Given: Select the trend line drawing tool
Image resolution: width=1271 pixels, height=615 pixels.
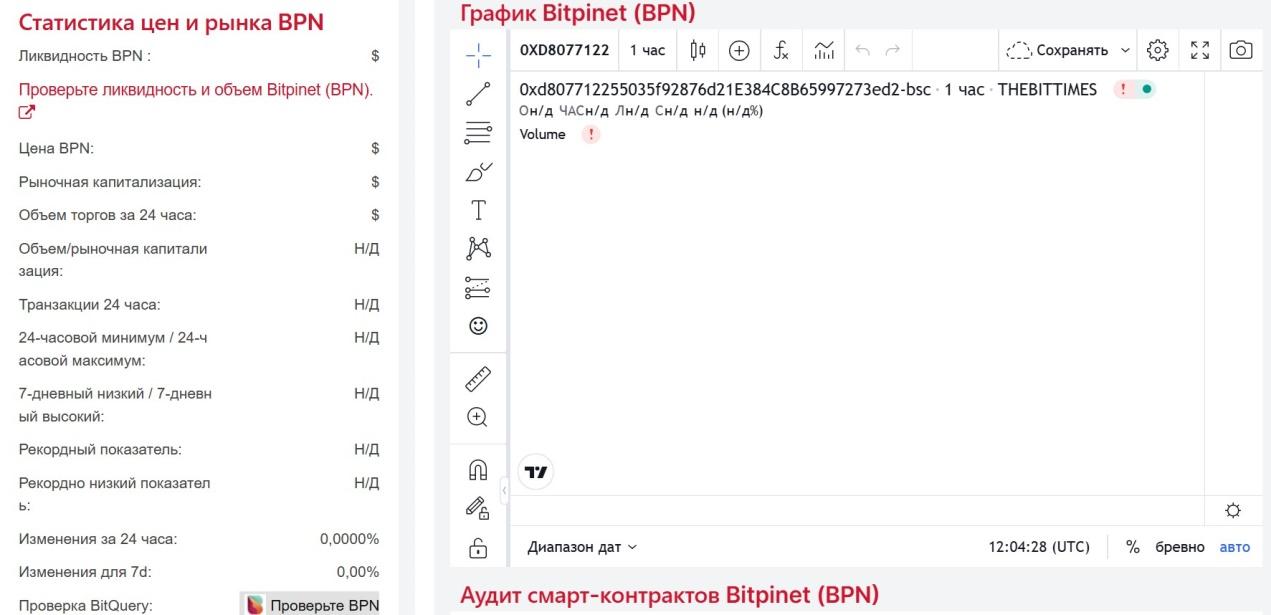Looking at the screenshot, I should [x=479, y=95].
